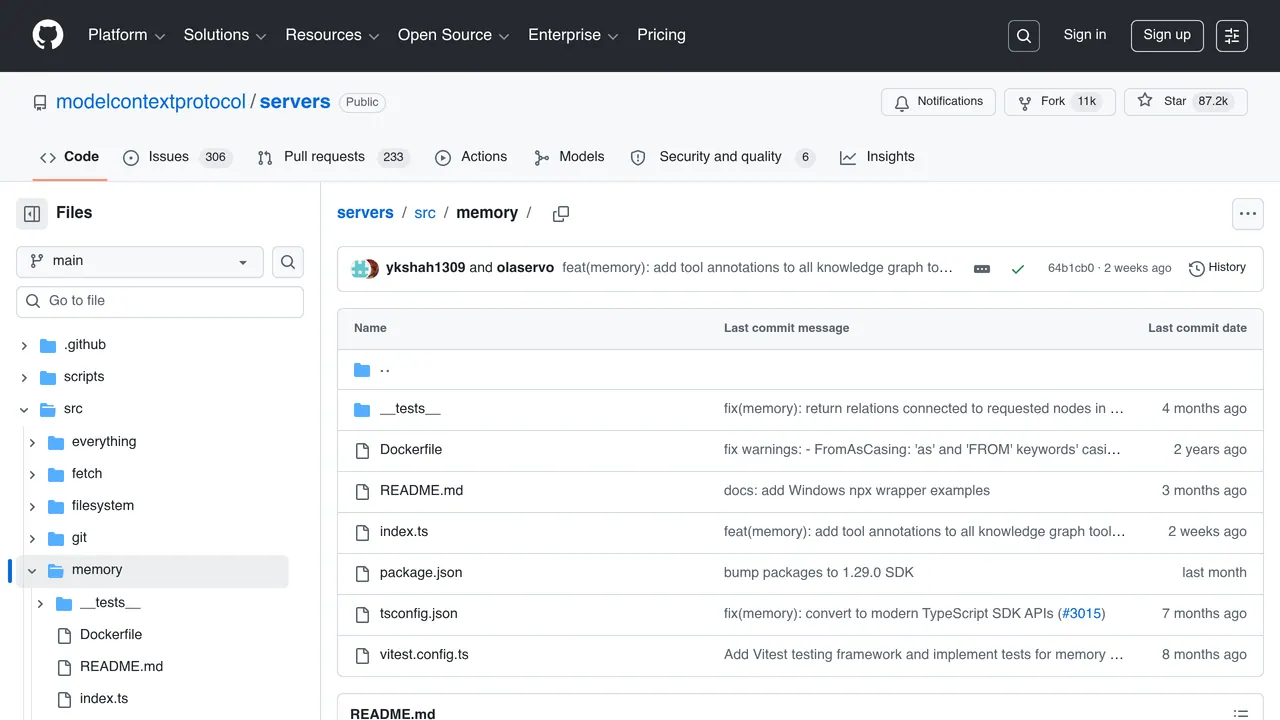The height and width of the screenshot is (720, 1280).
Task: Open servers breadcrumb link
Action: [365, 213]
